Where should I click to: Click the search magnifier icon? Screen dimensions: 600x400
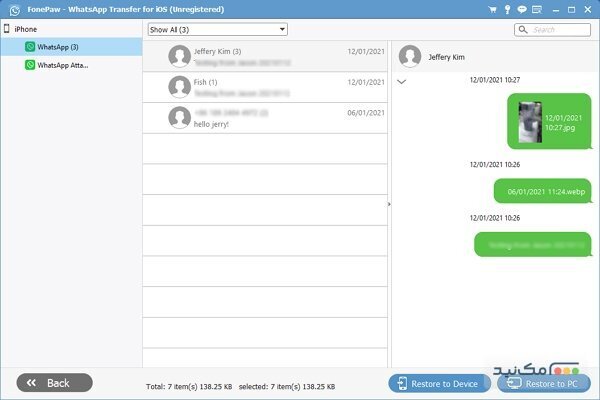tap(523, 29)
